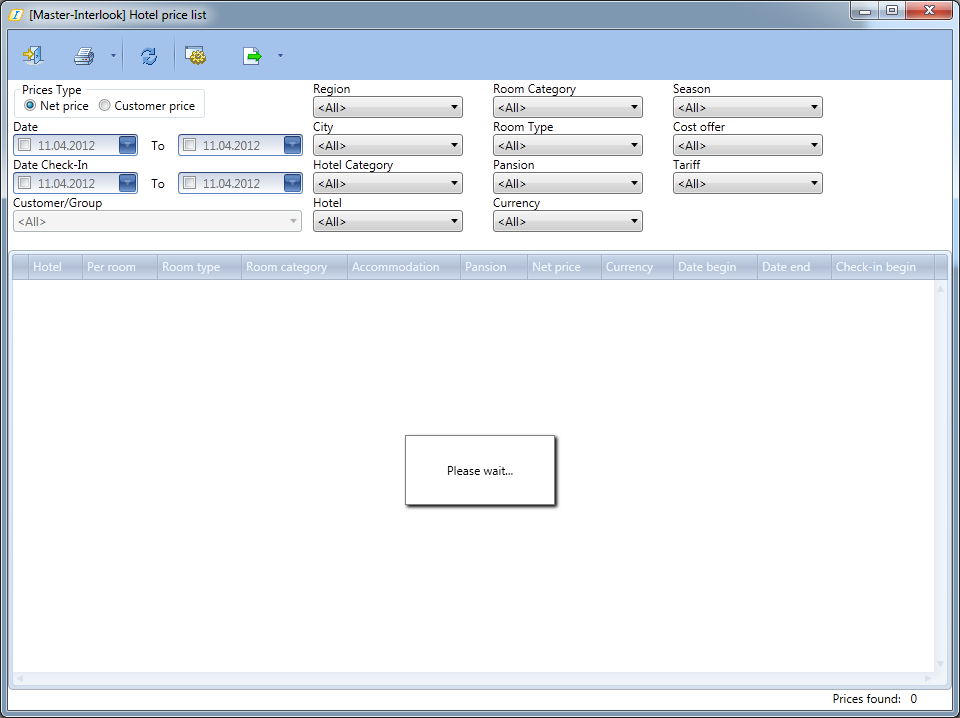Screen dimensions: 960x718
Task: Click the refresh arrows toolbar icon
Action: pos(149,56)
